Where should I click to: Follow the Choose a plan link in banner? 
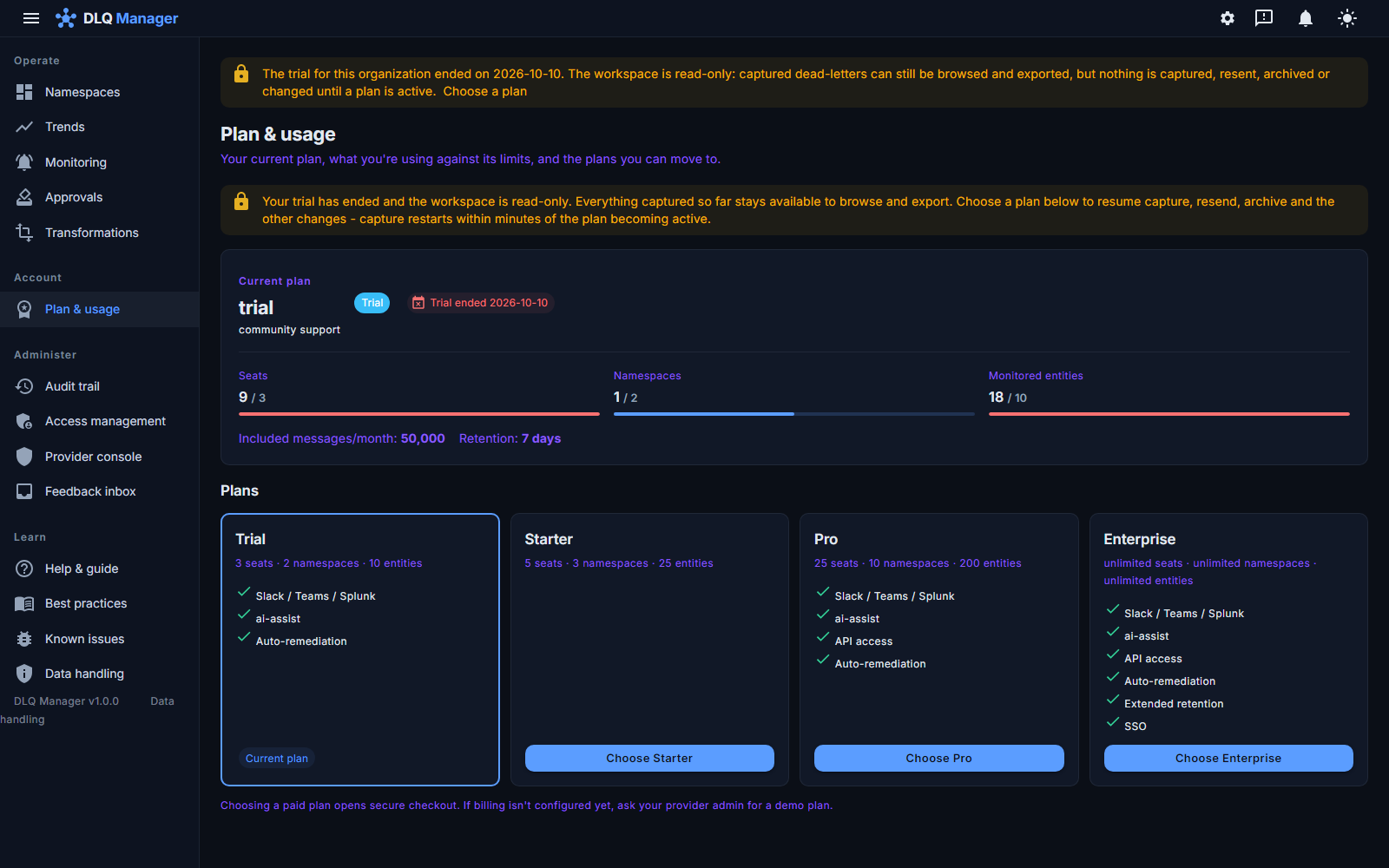point(484,91)
